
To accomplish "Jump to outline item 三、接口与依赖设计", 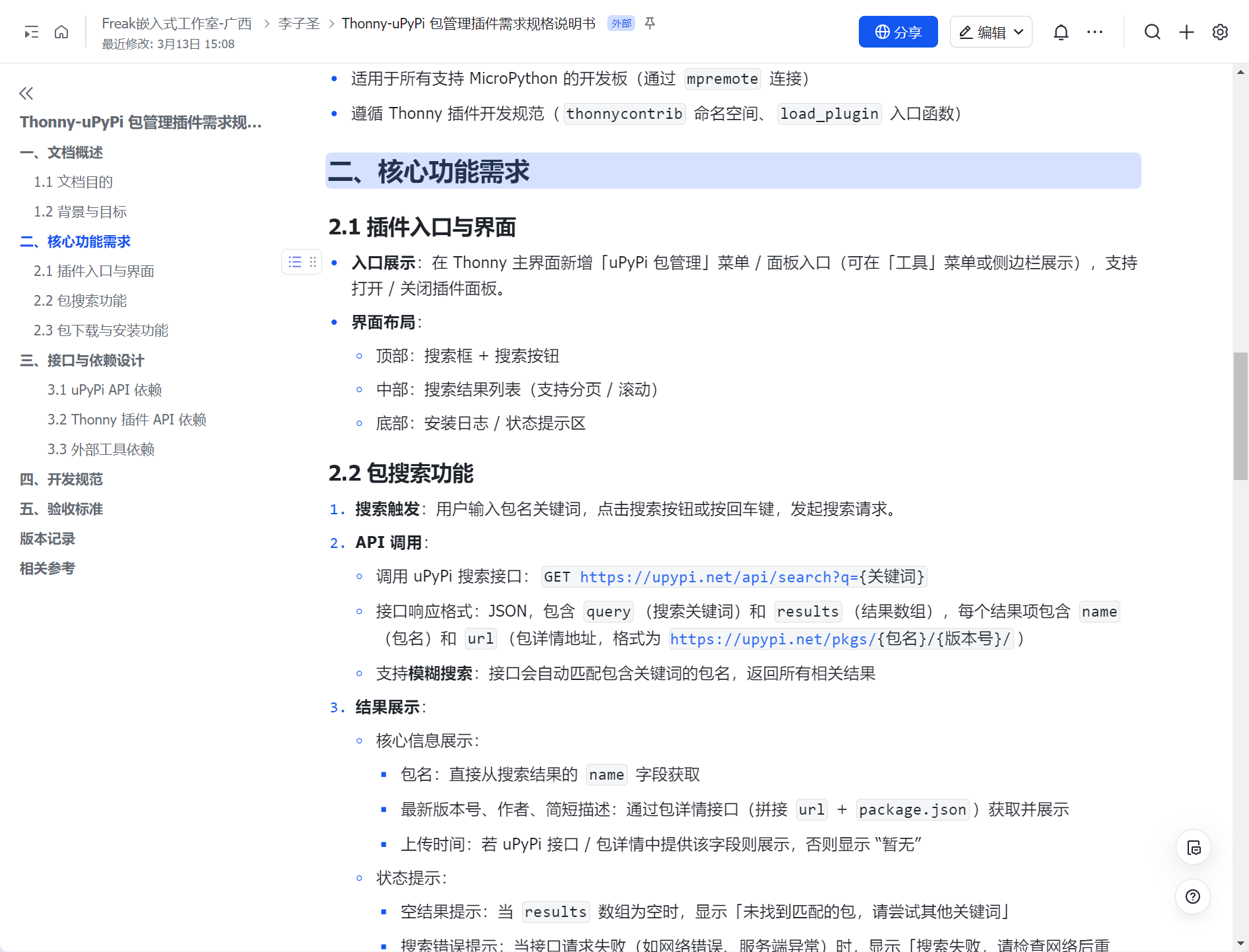I will [82, 360].
